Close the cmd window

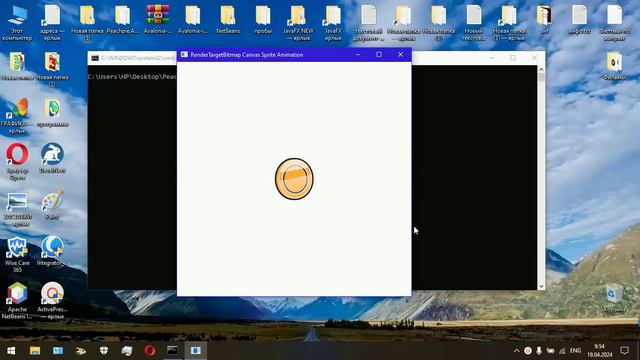(x=534, y=58)
